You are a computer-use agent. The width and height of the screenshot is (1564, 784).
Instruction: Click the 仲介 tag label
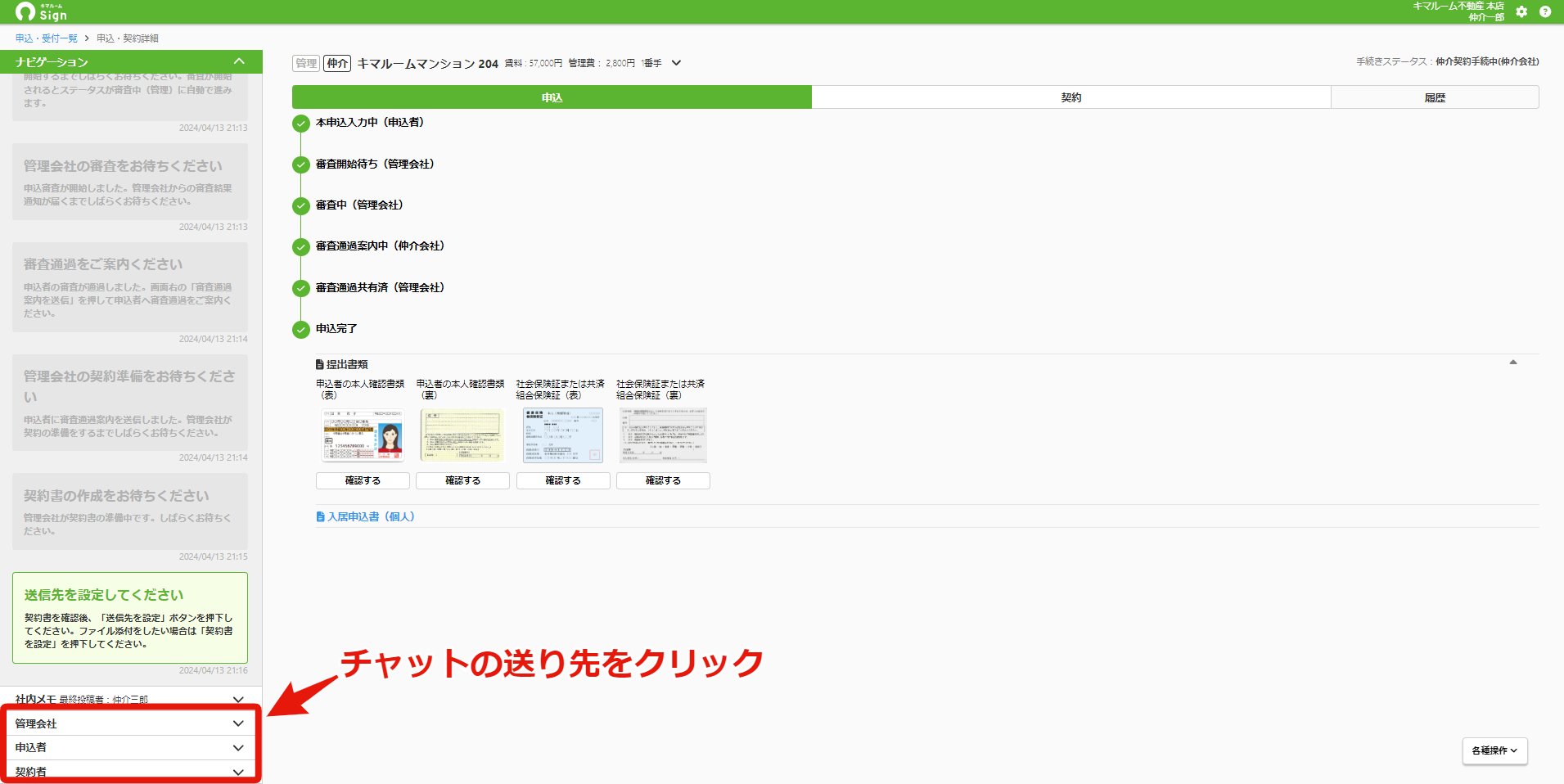click(337, 63)
